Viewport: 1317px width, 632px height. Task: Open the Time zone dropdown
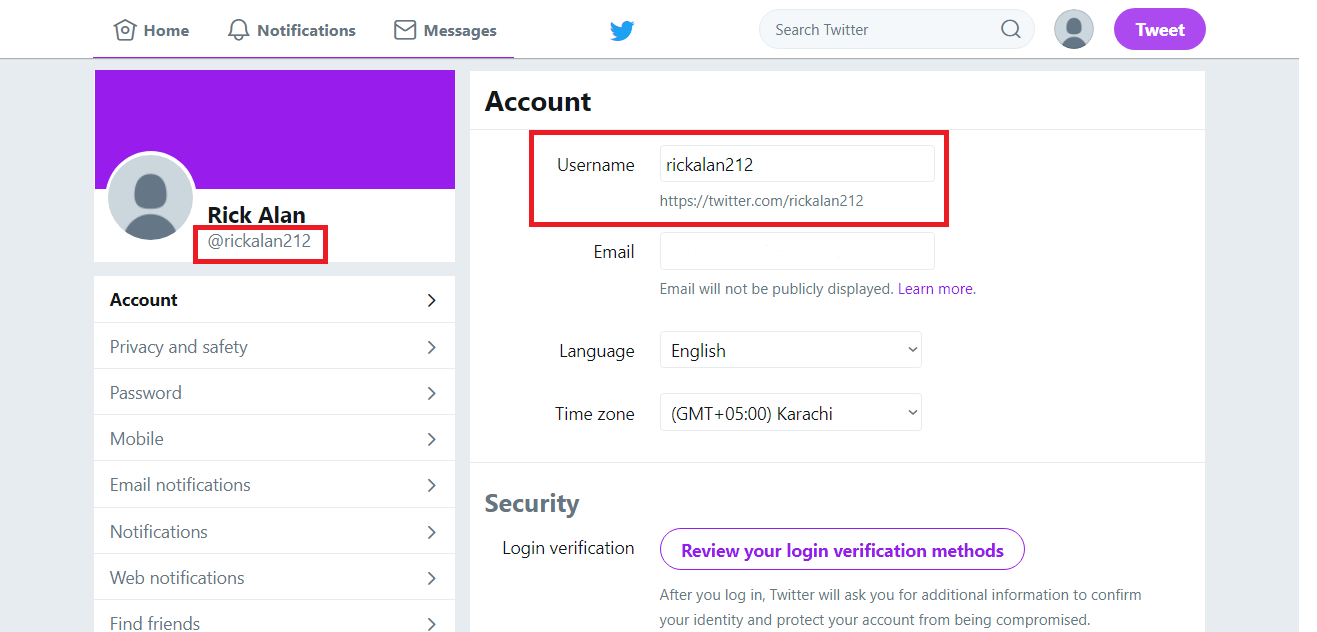point(790,413)
